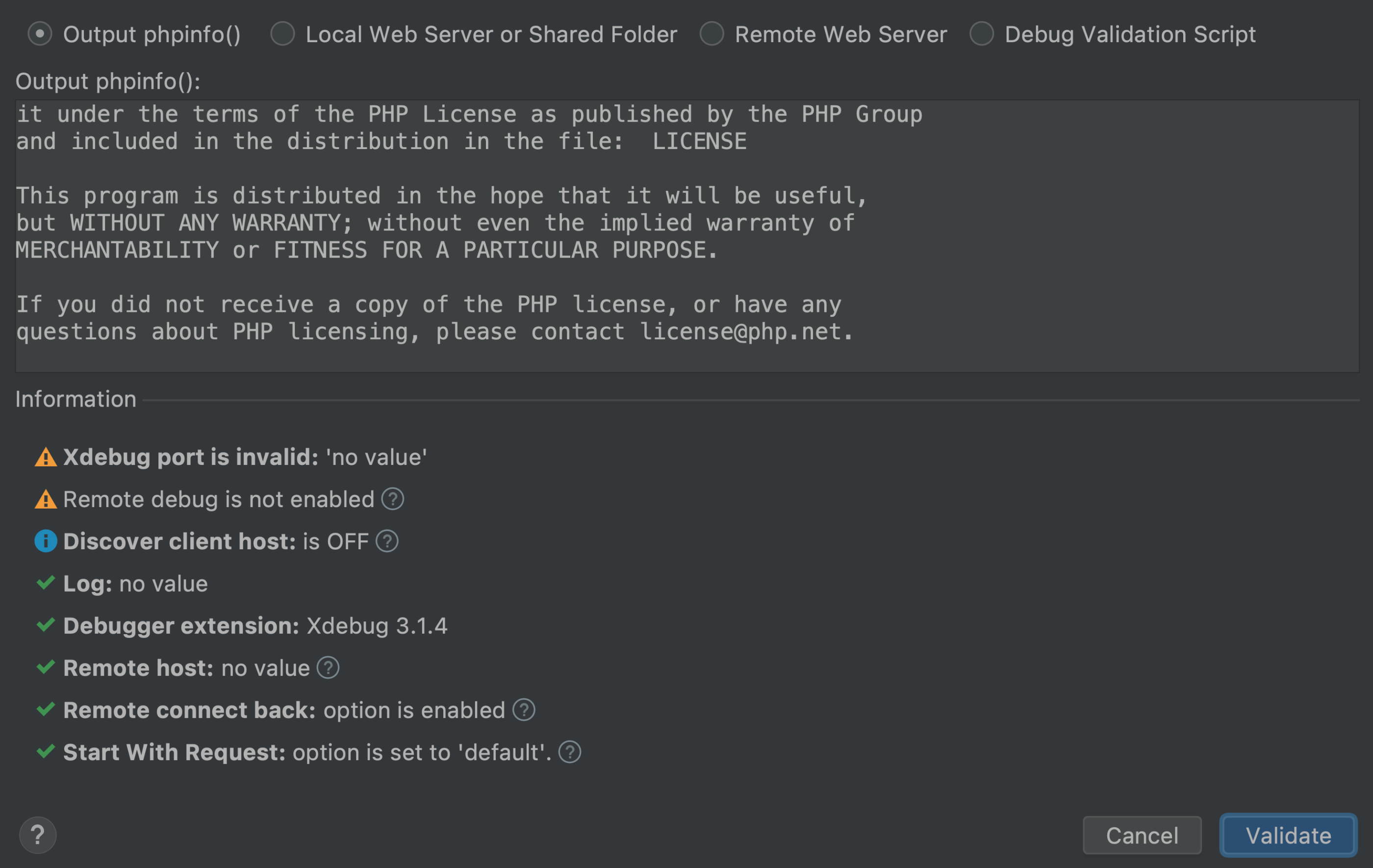Screen dimensions: 1373x868
Task: Click the Validate button
Action: (x=1288, y=836)
